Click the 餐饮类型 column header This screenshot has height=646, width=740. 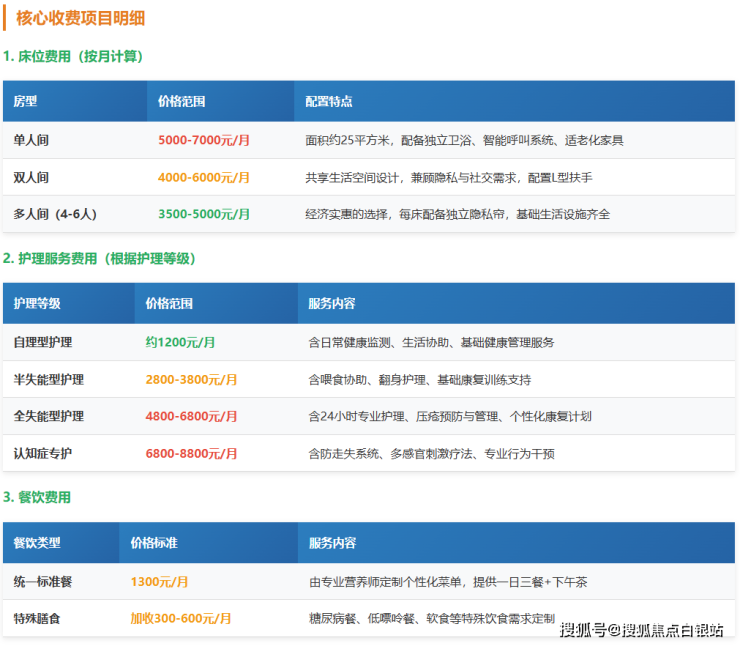point(37,543)
